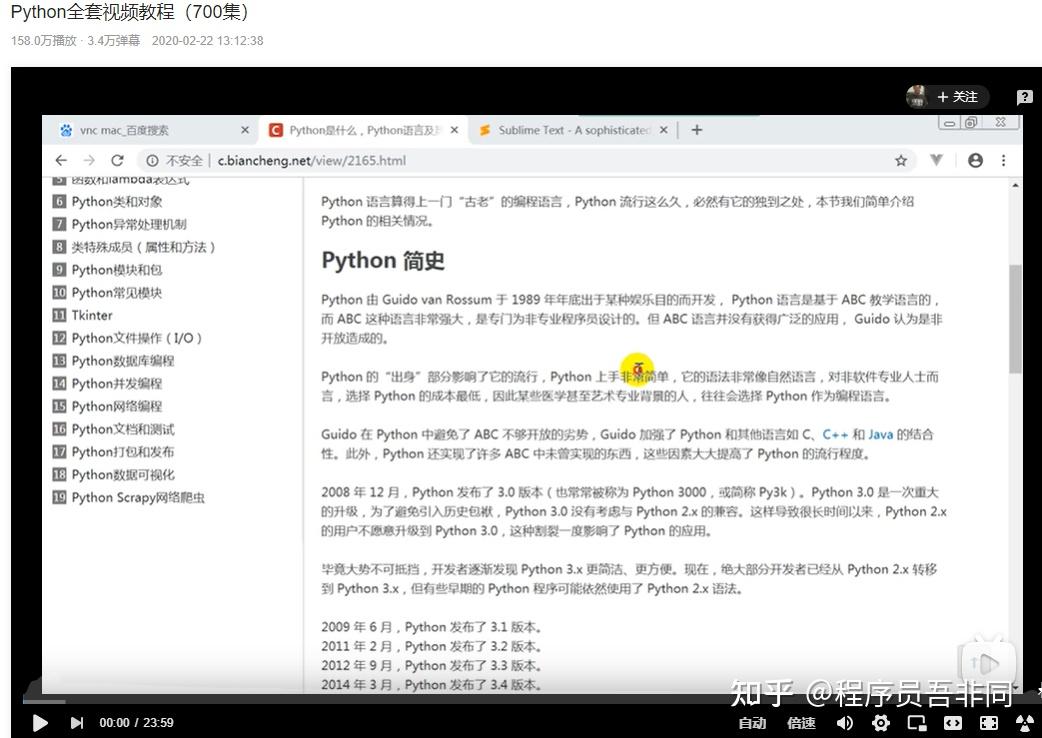Open Chrome's three-dot menu
1042x738 pixels.
(1003, 160)
